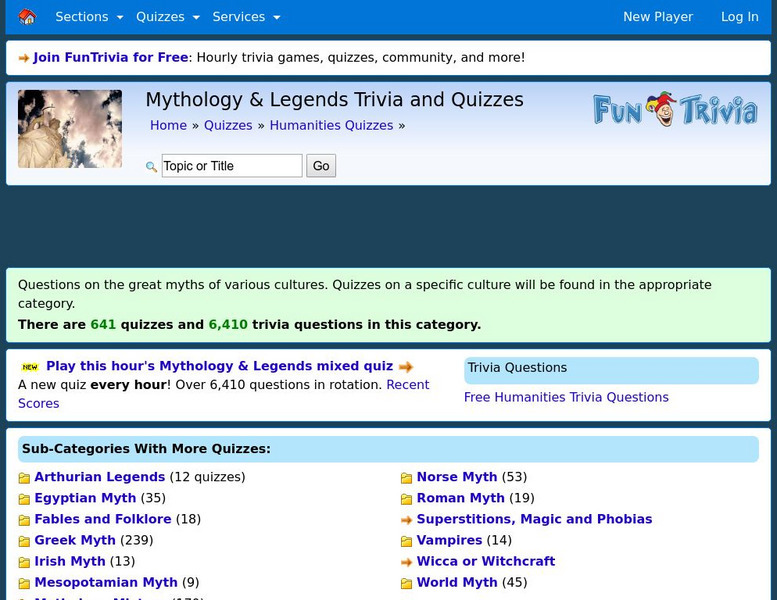Click the folder icon next to Egyptian Myth
Screen dimensions: 777x600
pyautogui.click(x=24, y=499)
